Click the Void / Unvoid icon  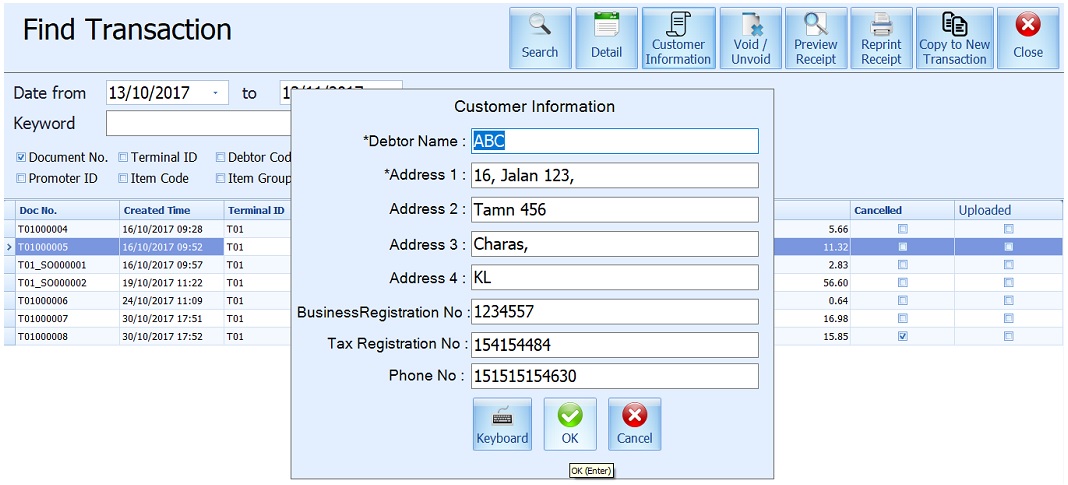pyautogui.click(x=750, y=38)
